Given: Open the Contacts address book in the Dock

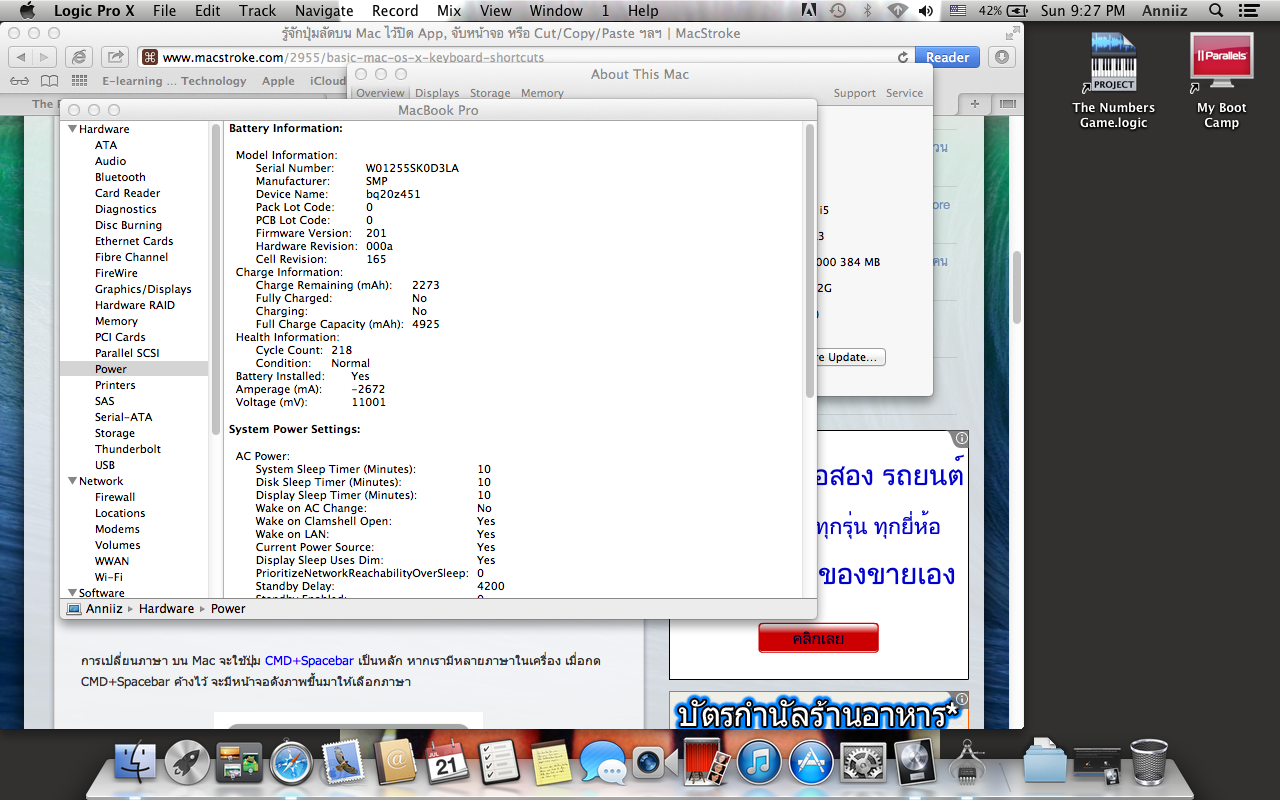Looking at the screenshot, I should pos(395,764).
